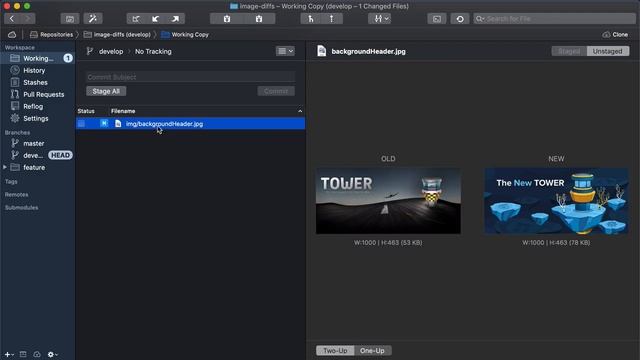Viewport: 640px width, 360px height.
Task: Click the cloud services icon in breadcrumb bar
Action: point(12,35)
